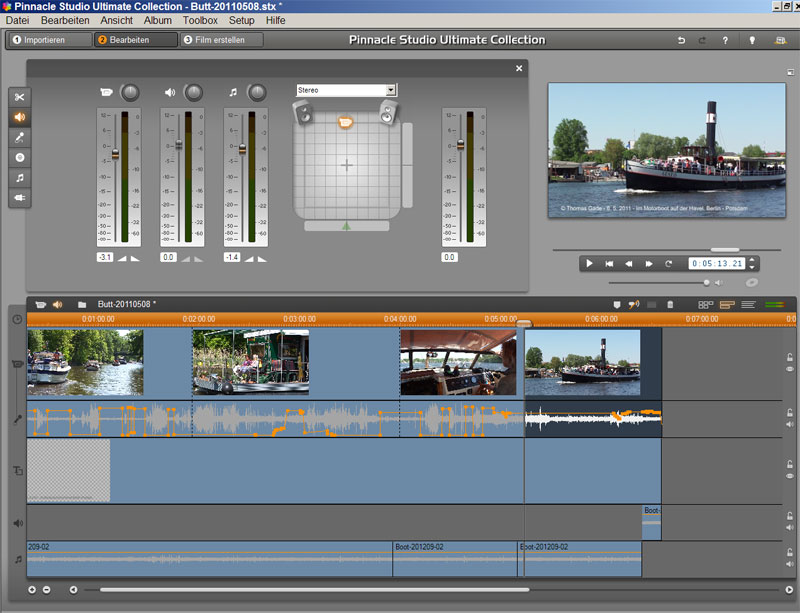The image size is (800, 613).
Task: Open the CD audio import tool
Action: (19, 157)
